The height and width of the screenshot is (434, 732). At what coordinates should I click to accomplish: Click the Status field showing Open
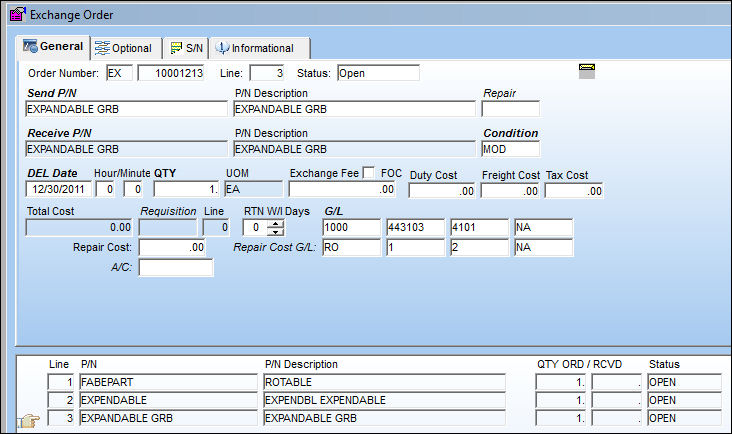[x=378, y=73]
